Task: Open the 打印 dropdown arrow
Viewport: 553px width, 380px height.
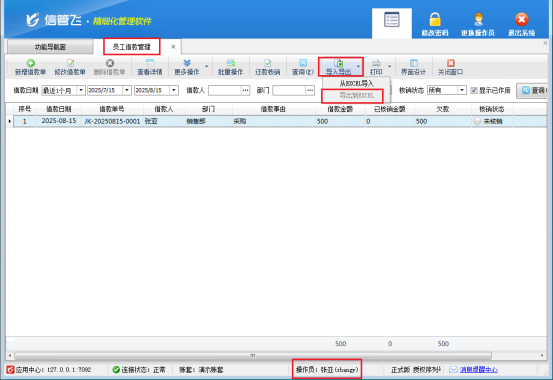Action: [389, 66]
